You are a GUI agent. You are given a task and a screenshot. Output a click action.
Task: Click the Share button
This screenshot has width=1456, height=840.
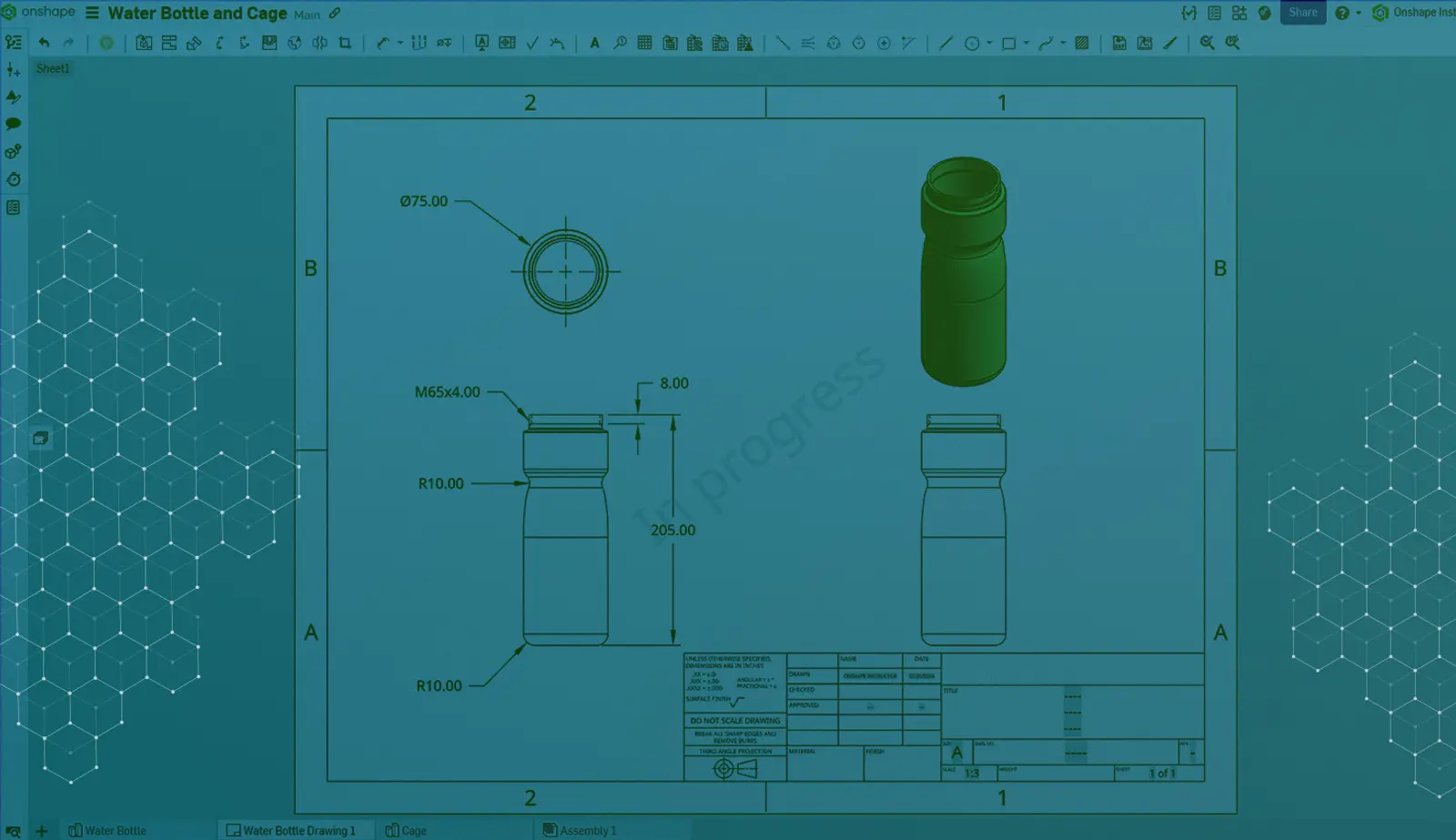coord(1302,13)
